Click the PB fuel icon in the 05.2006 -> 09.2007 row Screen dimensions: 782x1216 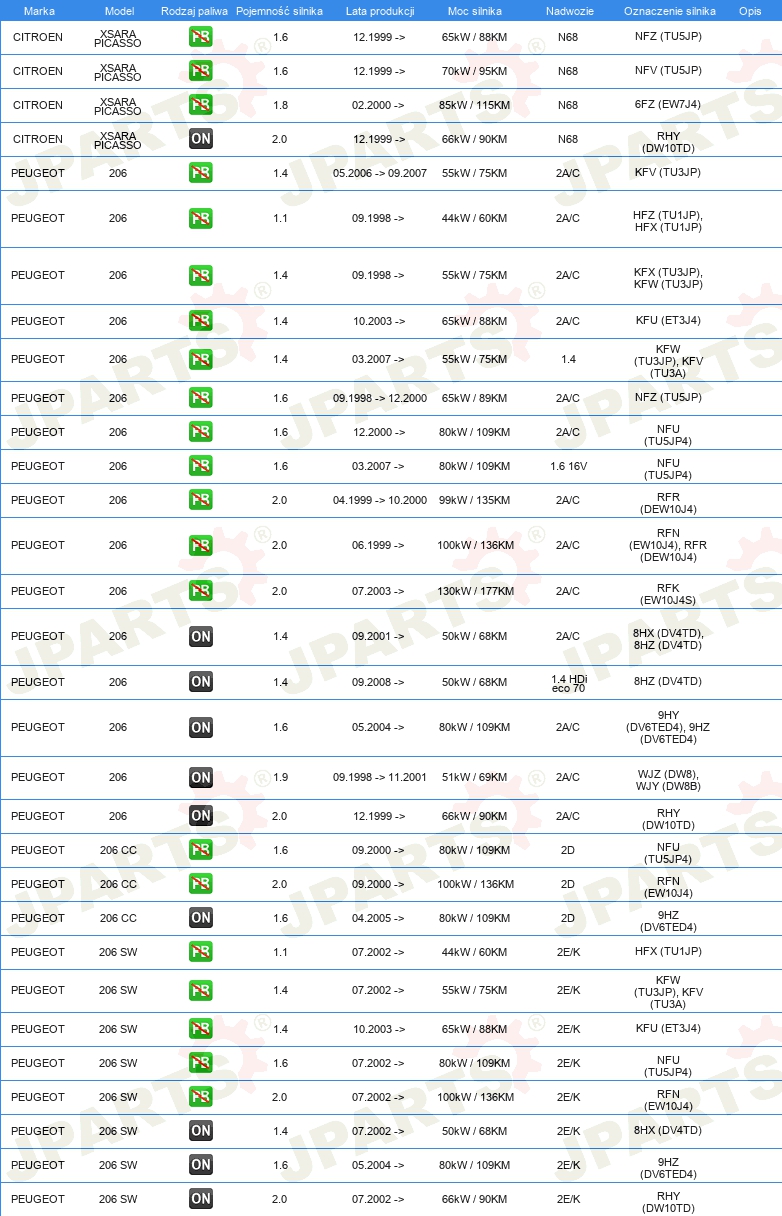pyautogui.click(x=201, y=174)
